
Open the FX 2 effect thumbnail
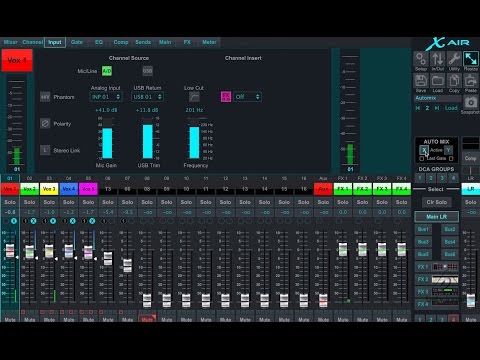pyautogui.click(x=445, y=279)
